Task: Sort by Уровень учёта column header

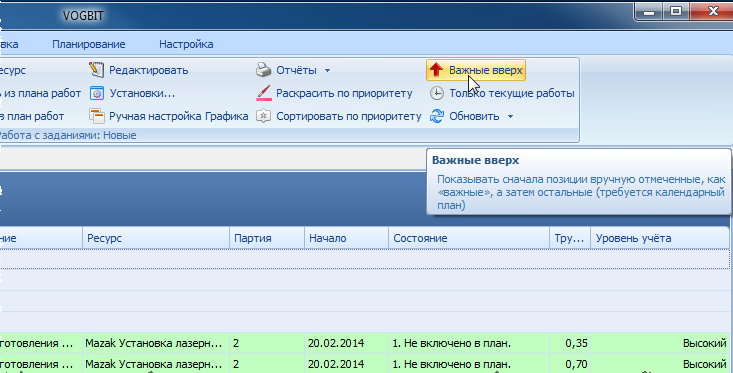Action: point(660,238)
